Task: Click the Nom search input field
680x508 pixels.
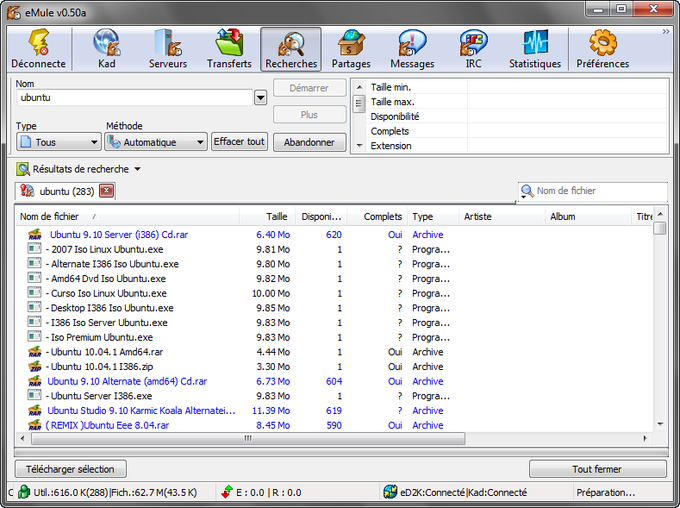Action: tap(134, 98)
